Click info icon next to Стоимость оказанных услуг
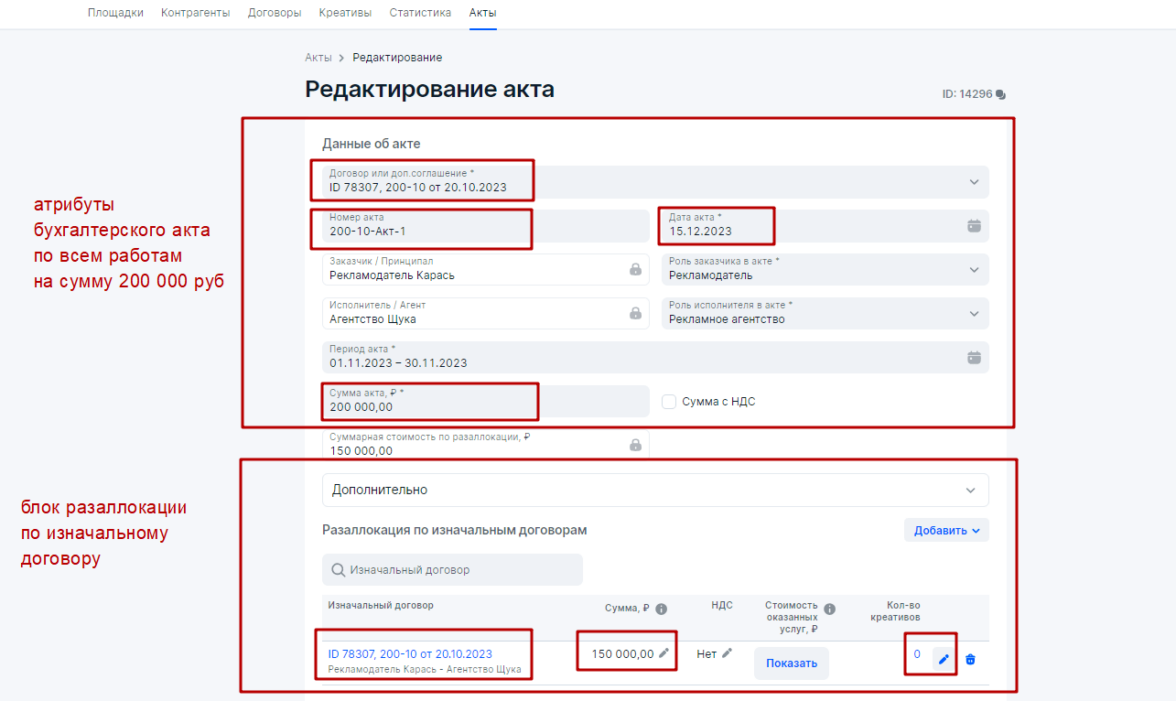The image size is (1176, 701). [x=830, y=609]
